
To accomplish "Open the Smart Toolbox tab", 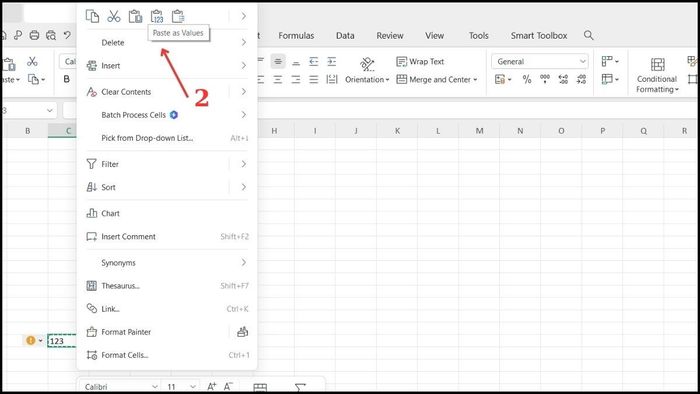I will click(539, 36).
